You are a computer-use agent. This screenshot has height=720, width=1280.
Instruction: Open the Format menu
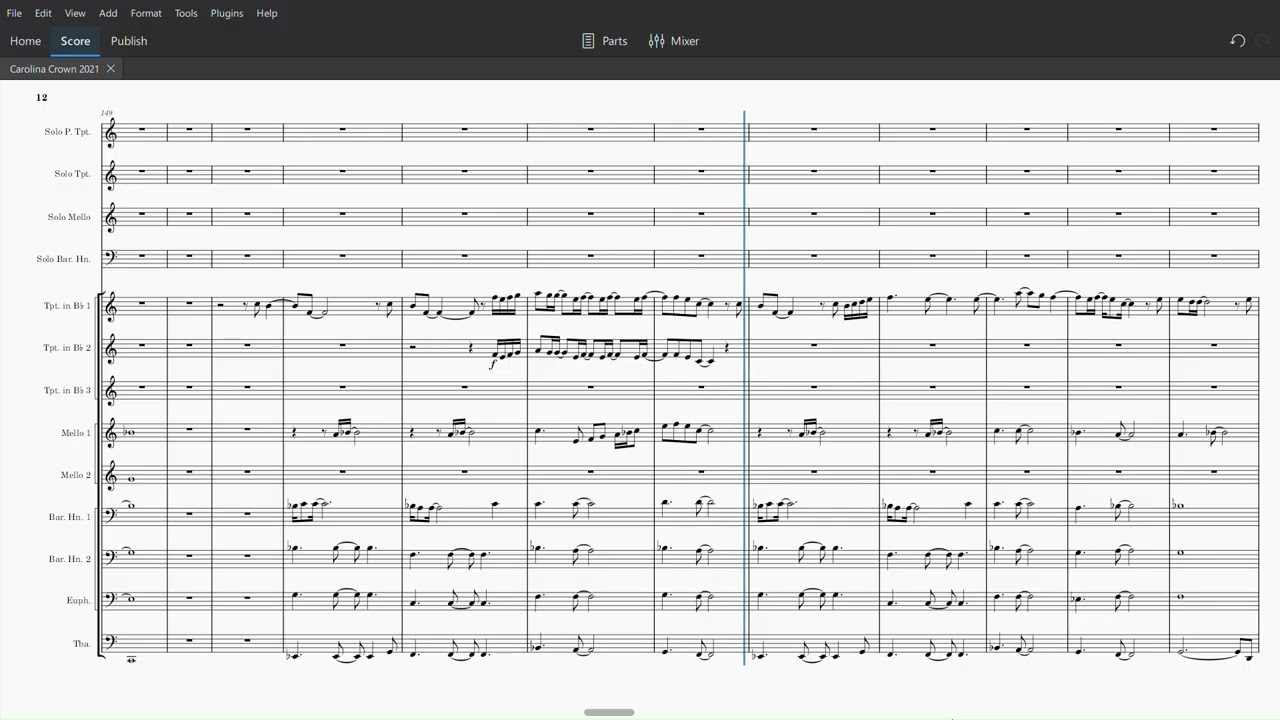tap(146, 13)
